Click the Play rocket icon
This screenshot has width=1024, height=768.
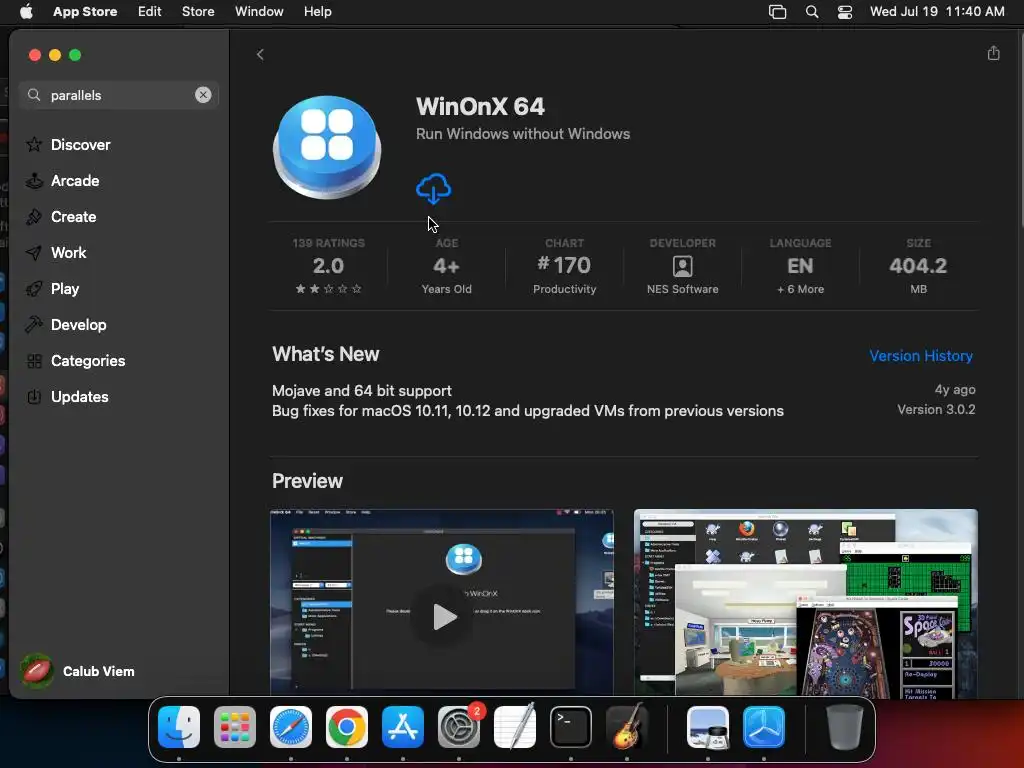coord(34,289)
